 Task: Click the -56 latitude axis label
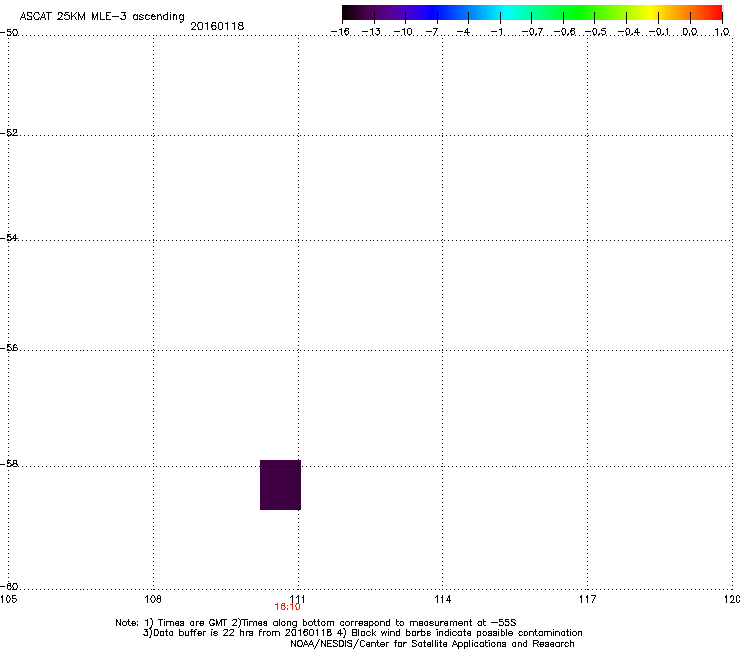[9, 347]
